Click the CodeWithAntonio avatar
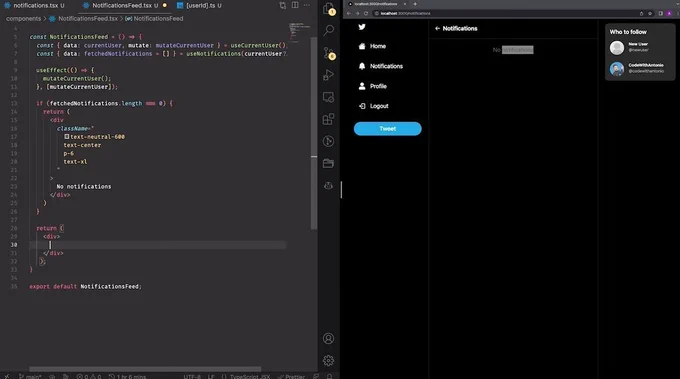The image size is (680, 379). [x=617, y=69]
